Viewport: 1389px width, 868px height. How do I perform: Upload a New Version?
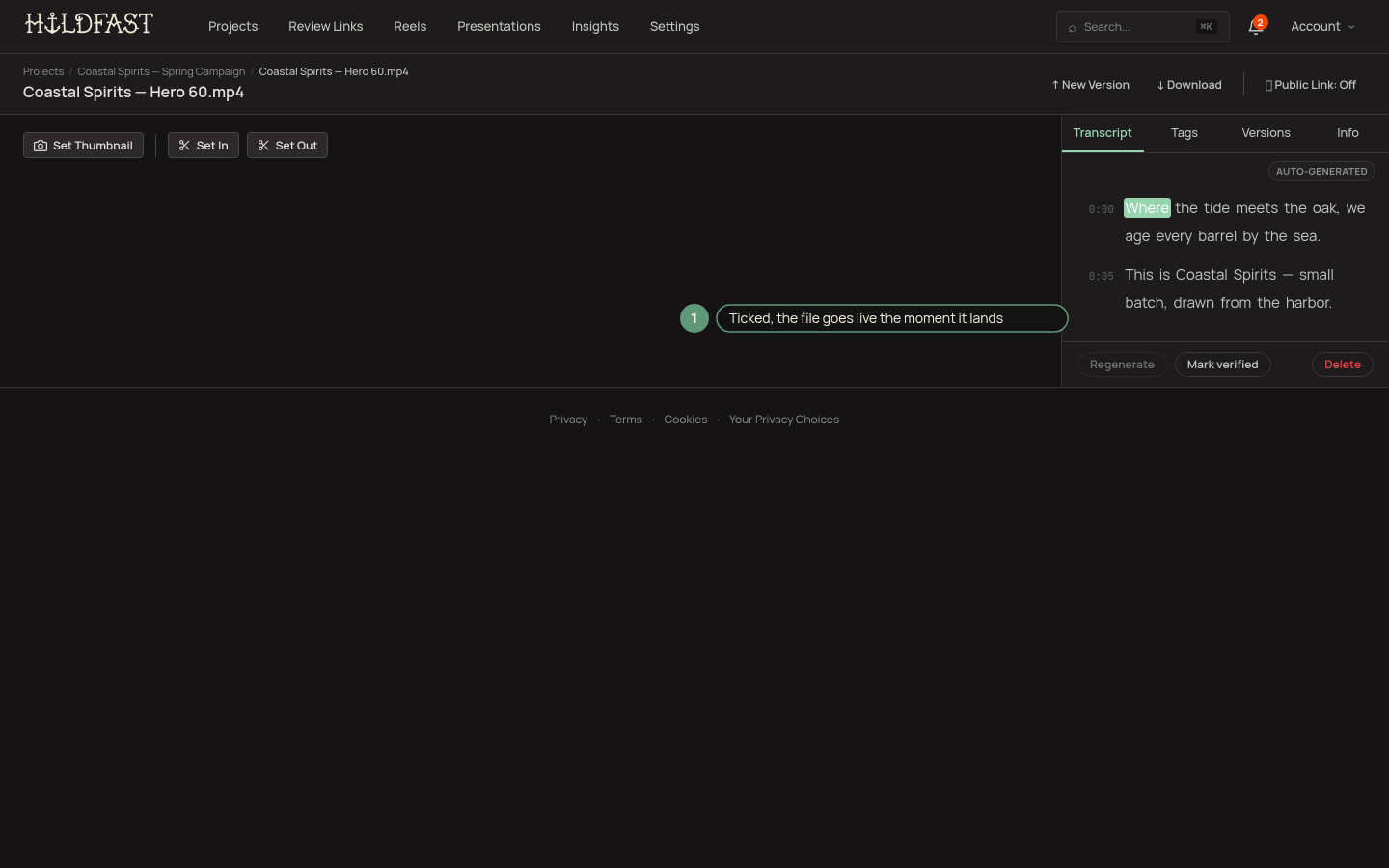(1091, 85)
